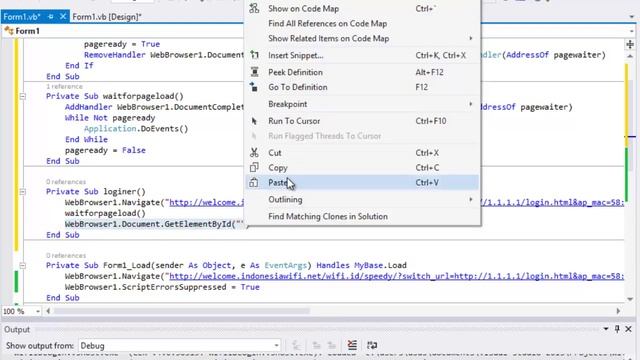Collapse the waitforpageload sub outline
Image resolution: width=640 pixels, height=360 pixels.
(x=22, y=96)
